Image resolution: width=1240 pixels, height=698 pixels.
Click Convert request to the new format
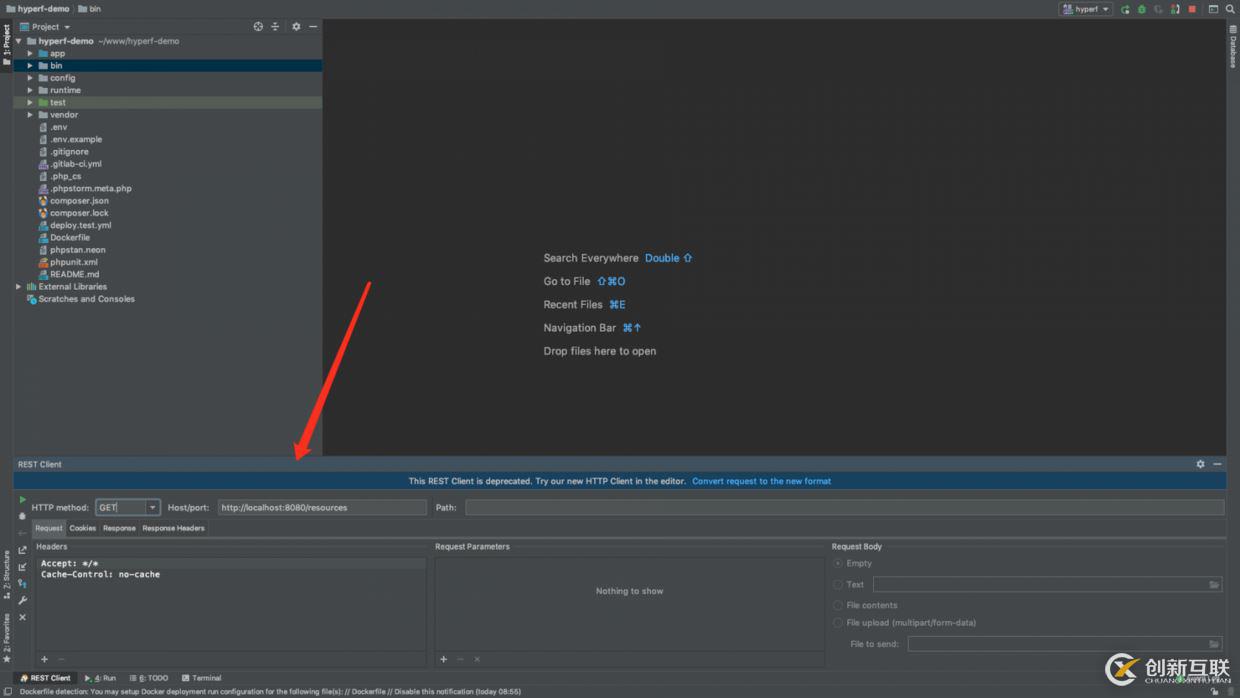coord(761,481)
